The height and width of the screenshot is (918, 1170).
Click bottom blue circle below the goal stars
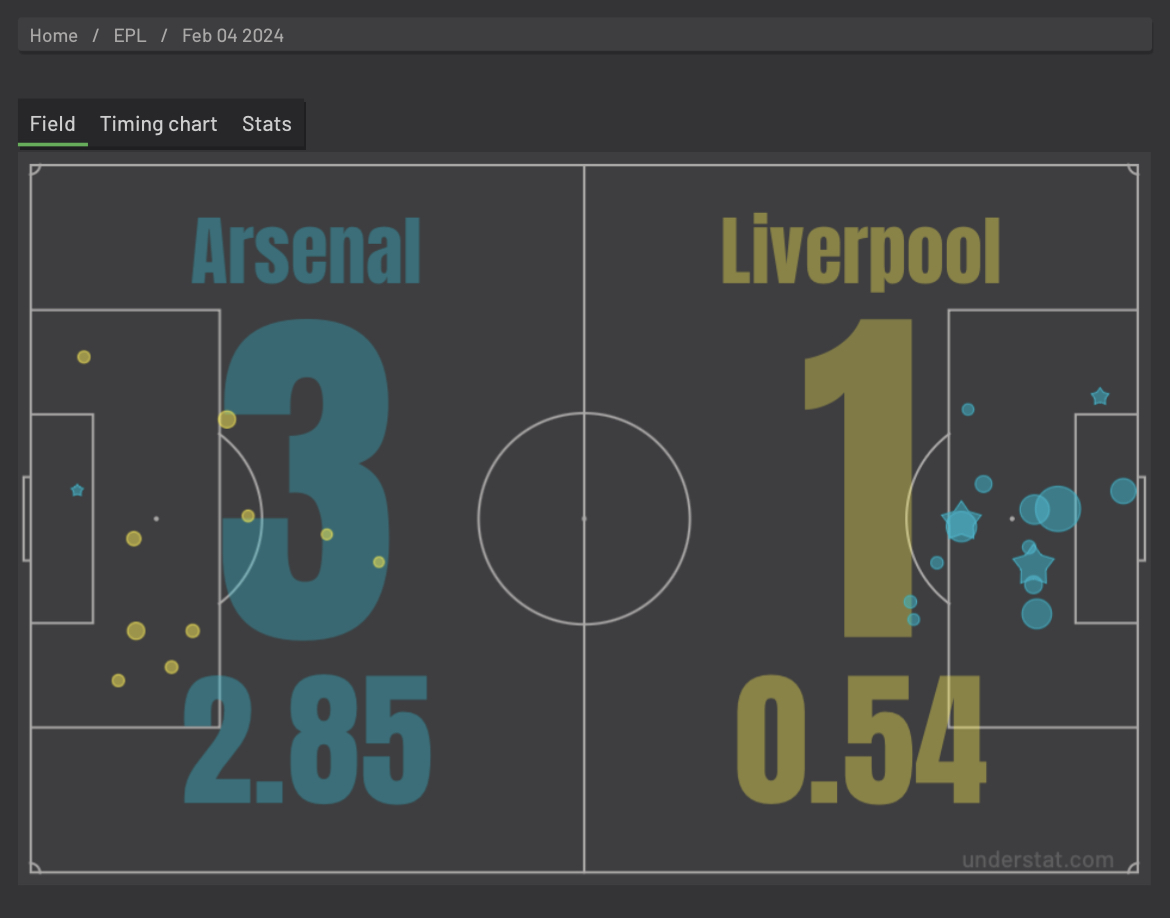(1036, 613)
